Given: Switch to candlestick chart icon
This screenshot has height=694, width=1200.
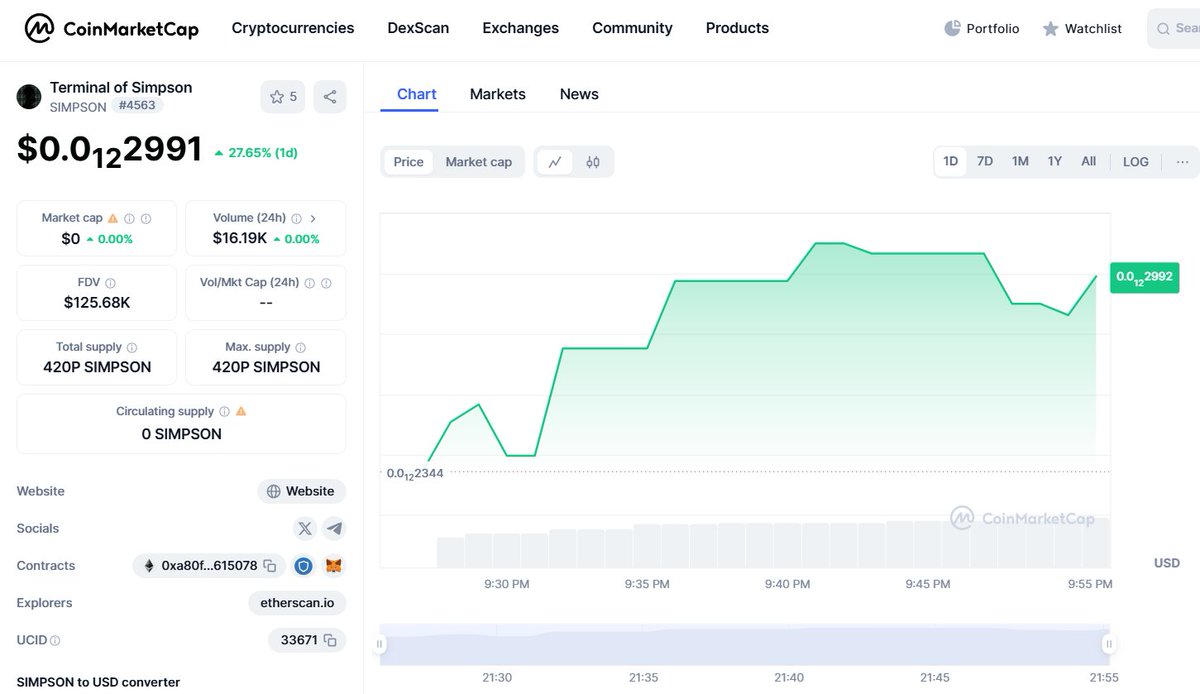Looking at the screenshot, I should (593, 162).
